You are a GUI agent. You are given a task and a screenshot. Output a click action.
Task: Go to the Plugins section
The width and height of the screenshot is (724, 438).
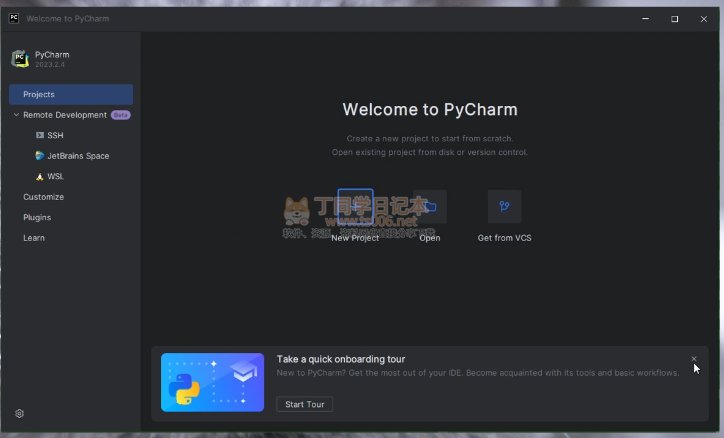tap(37, 217)
